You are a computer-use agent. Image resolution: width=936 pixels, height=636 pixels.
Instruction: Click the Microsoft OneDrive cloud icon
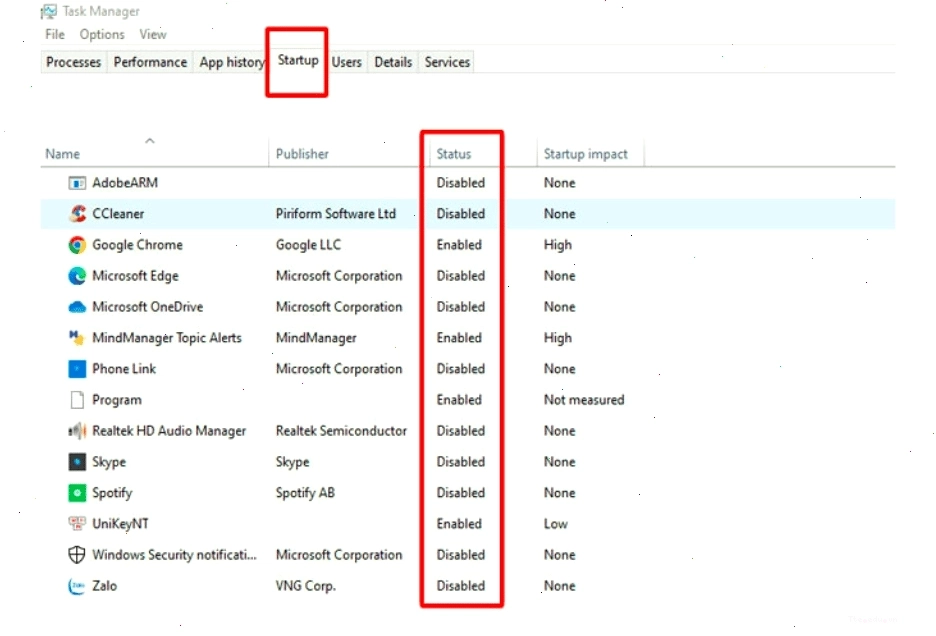(77, 308)
